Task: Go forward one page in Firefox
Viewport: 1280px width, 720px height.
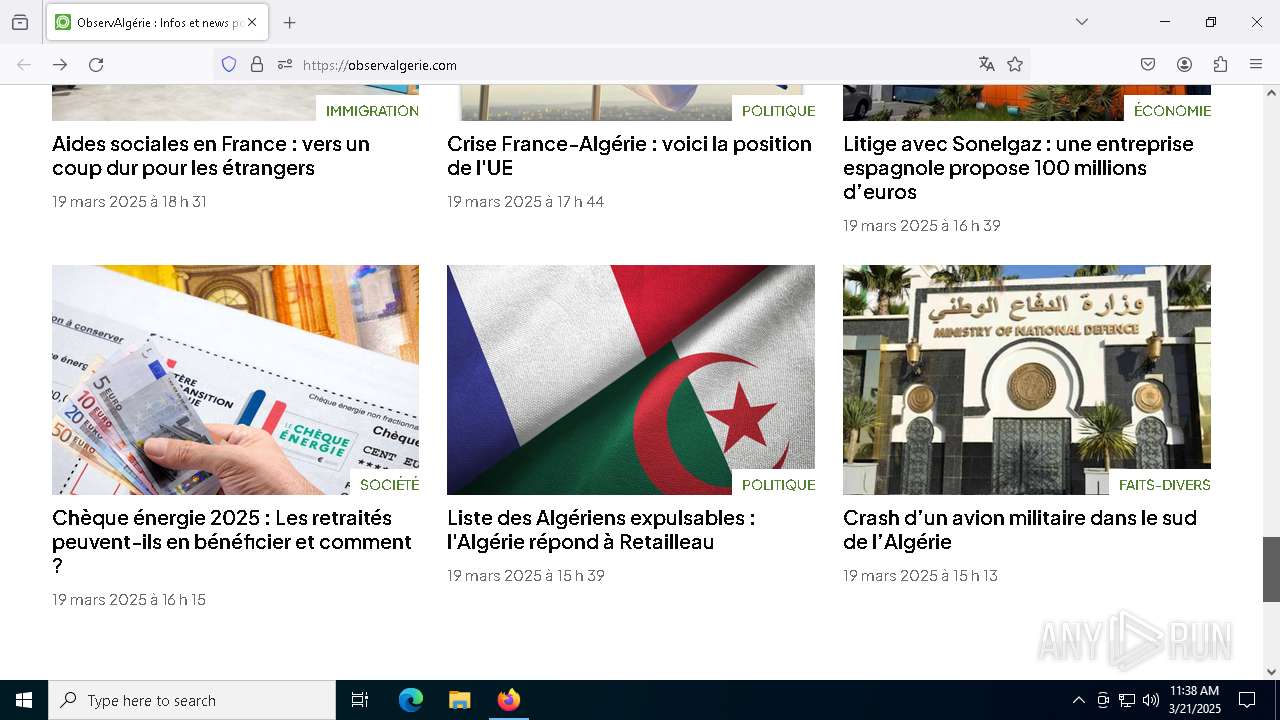Action: (x=60, y=64)
